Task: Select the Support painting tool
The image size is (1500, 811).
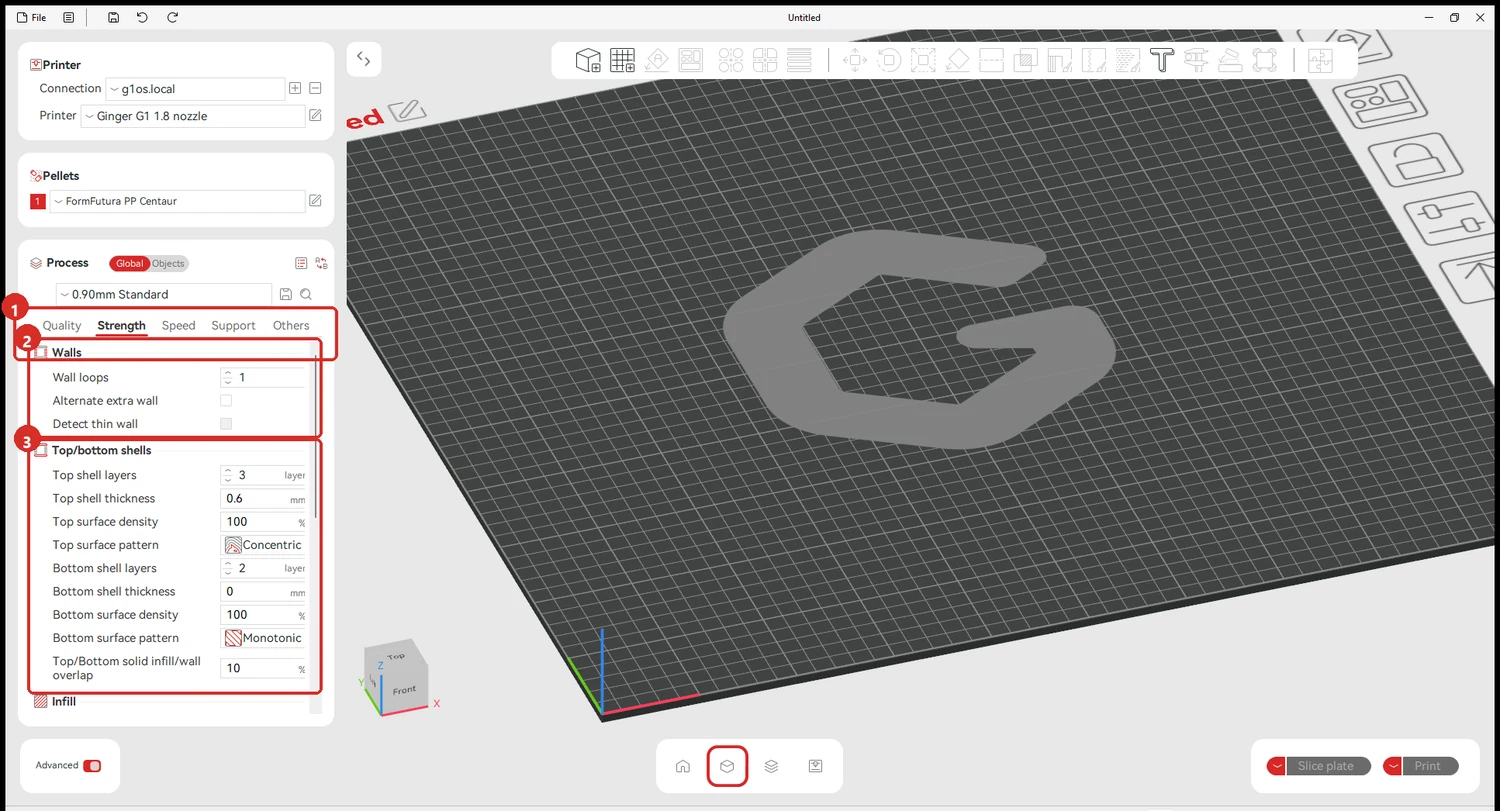Action: (x=1059, y=60)
